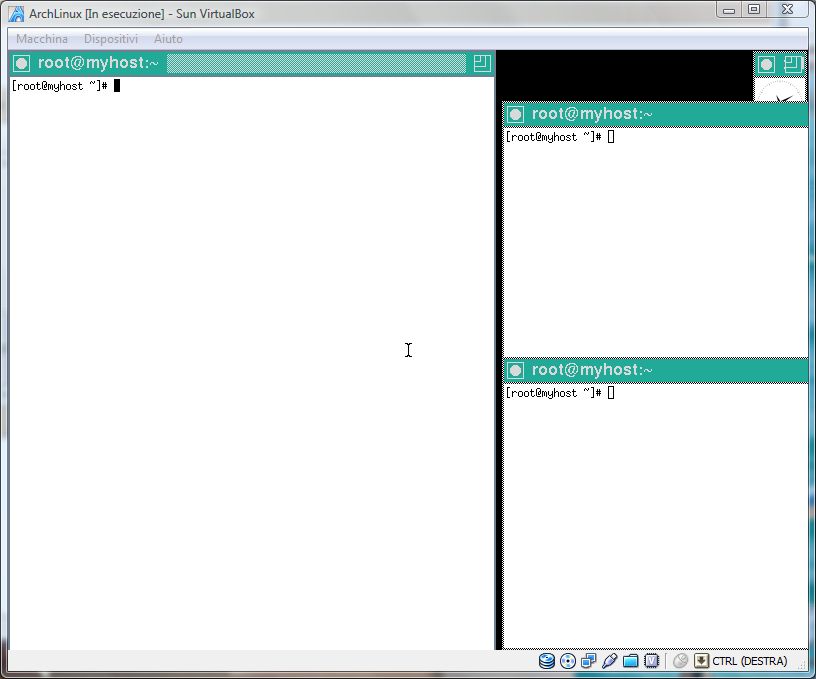This screenshot has width=816, height=679.
Task: Click the virtualization chip indicator icon
Action: coord(652,661)
